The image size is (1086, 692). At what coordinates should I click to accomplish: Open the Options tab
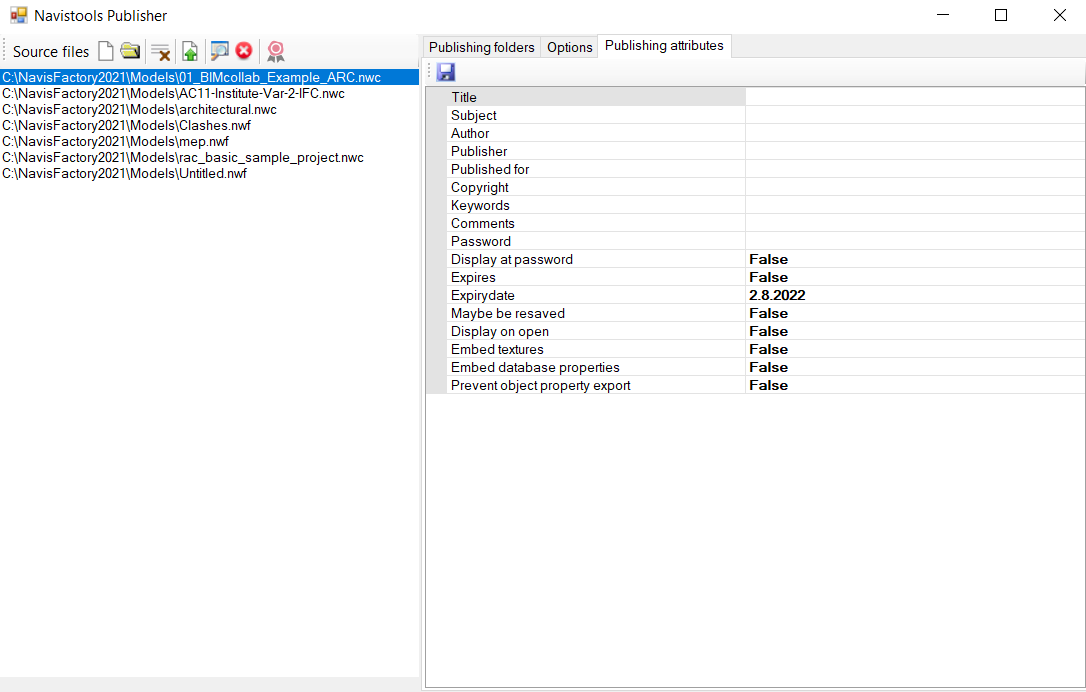(x=569, y=47)
